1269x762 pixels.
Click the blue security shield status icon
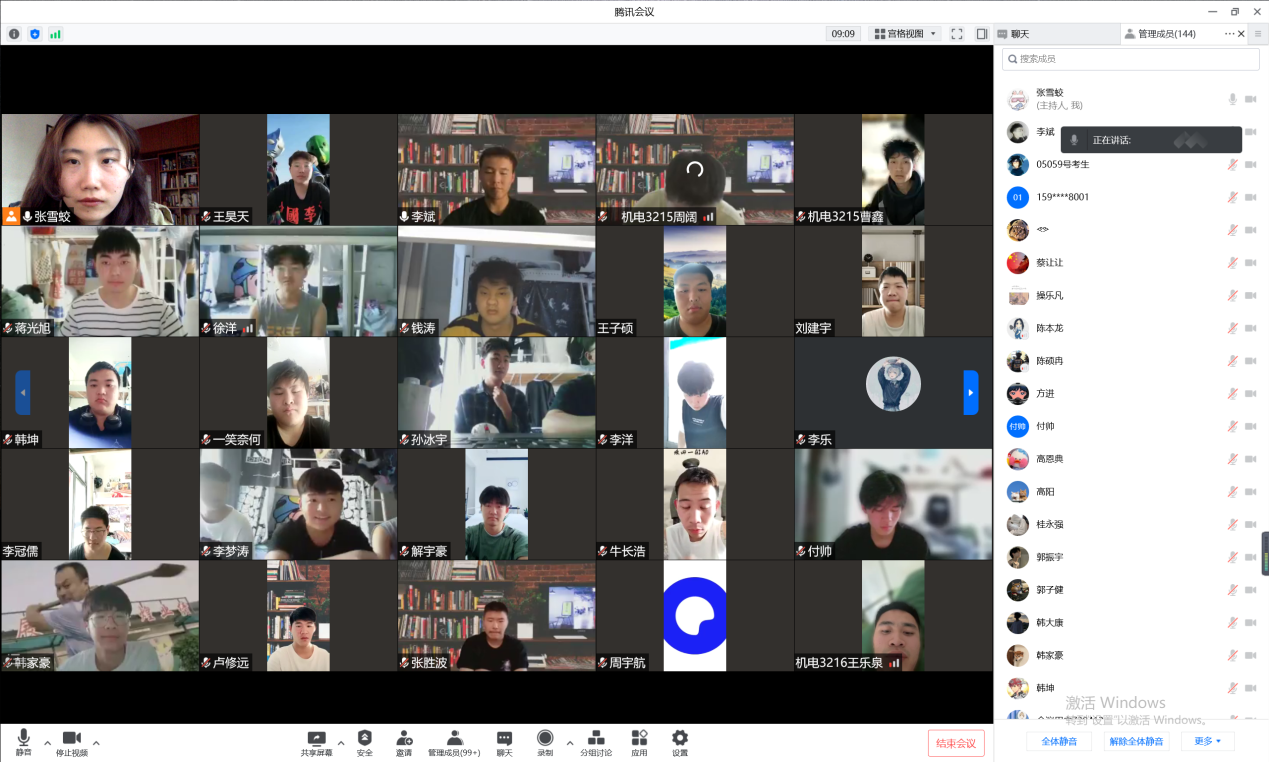(x=35, y=34)
